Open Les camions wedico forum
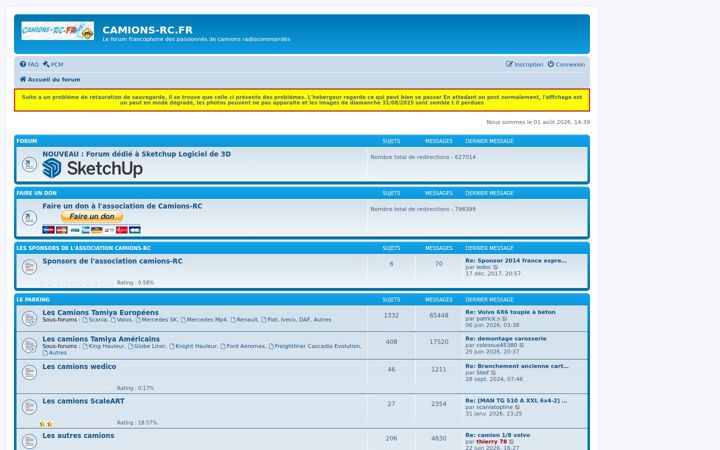720x450 pixels. 79,366
